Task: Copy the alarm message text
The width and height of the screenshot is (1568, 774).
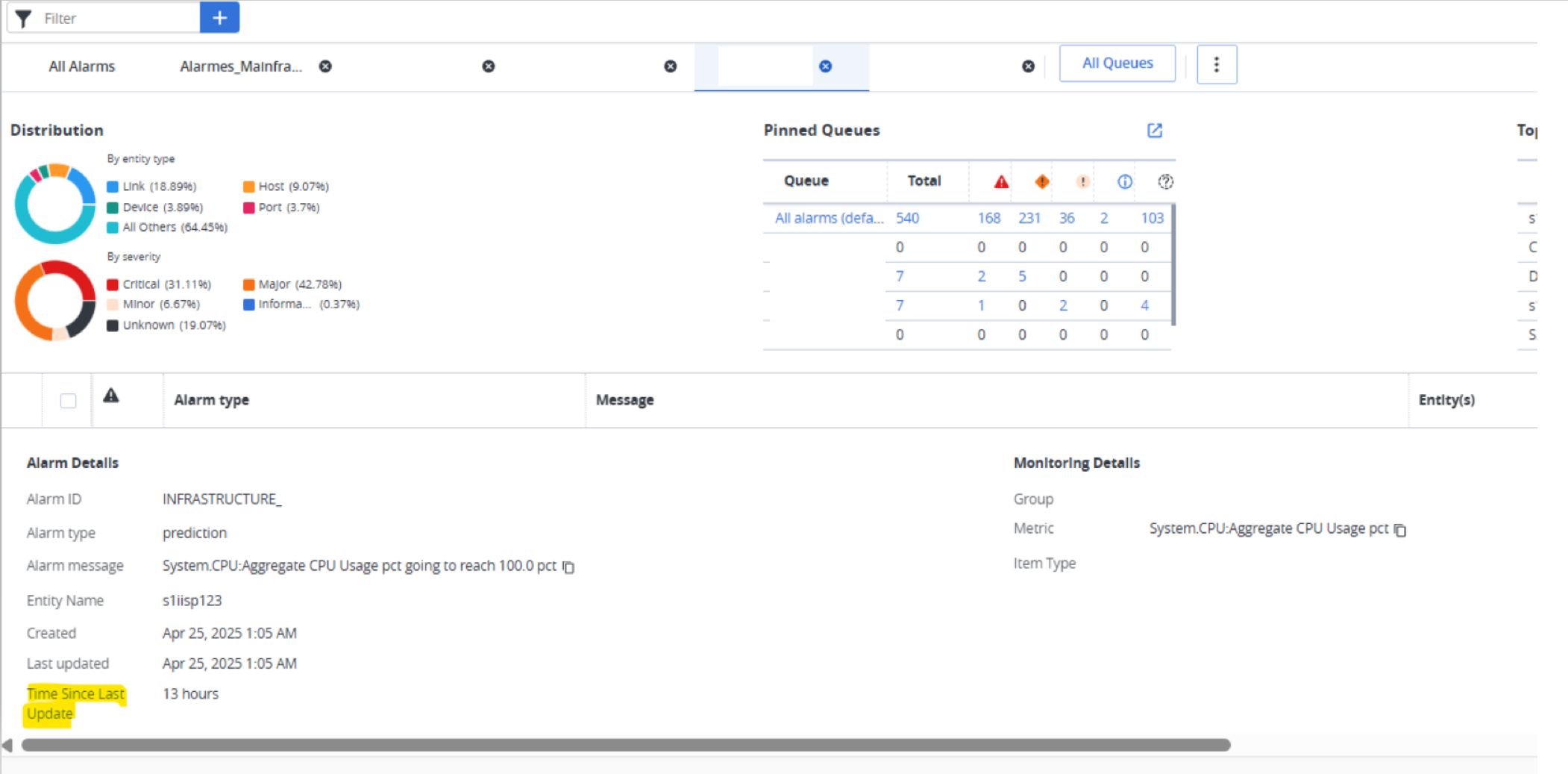Action: tap(568, 567)
